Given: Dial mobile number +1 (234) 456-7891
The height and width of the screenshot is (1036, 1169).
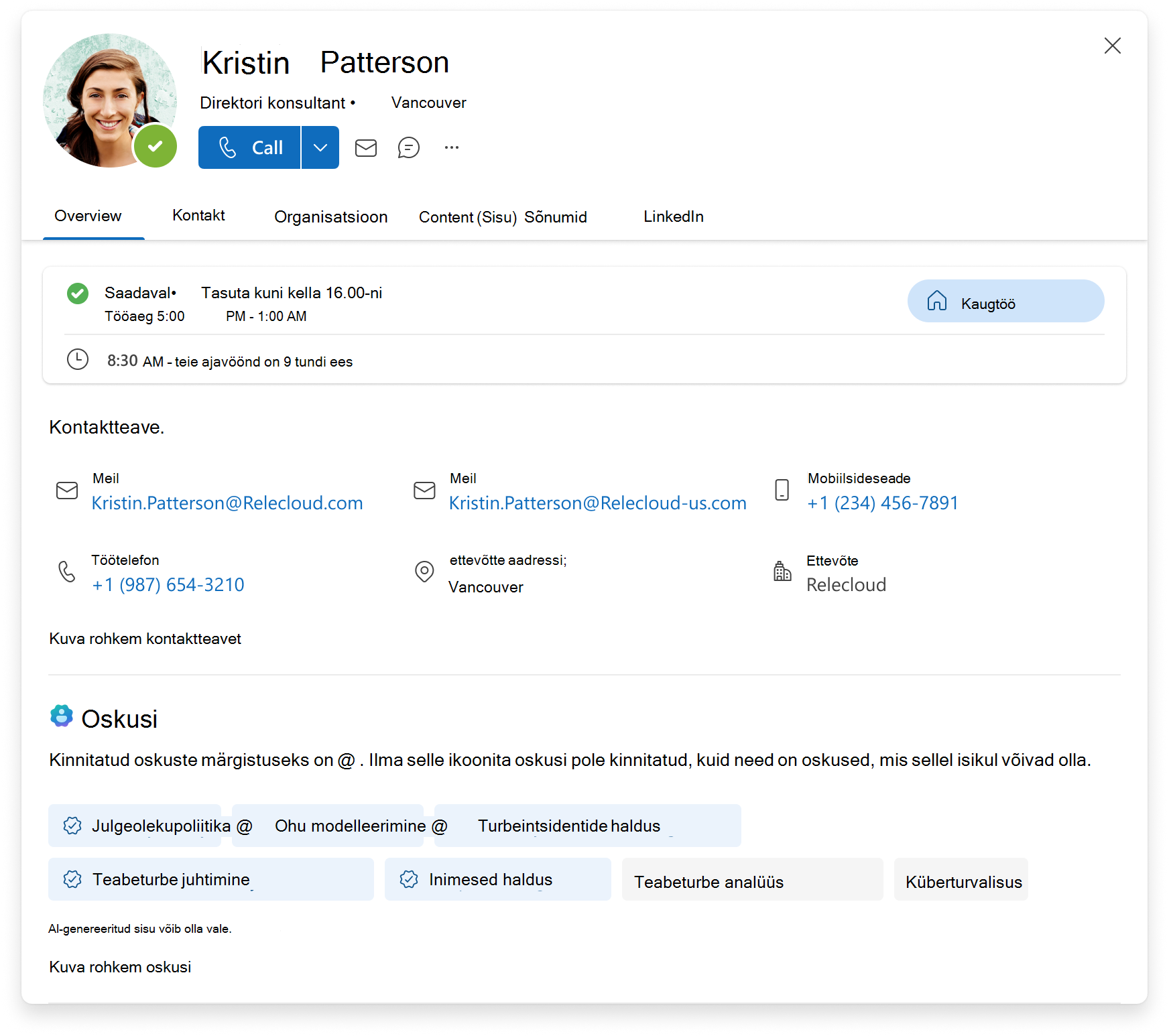Looking at the screenshot, I should click(883, 503).
